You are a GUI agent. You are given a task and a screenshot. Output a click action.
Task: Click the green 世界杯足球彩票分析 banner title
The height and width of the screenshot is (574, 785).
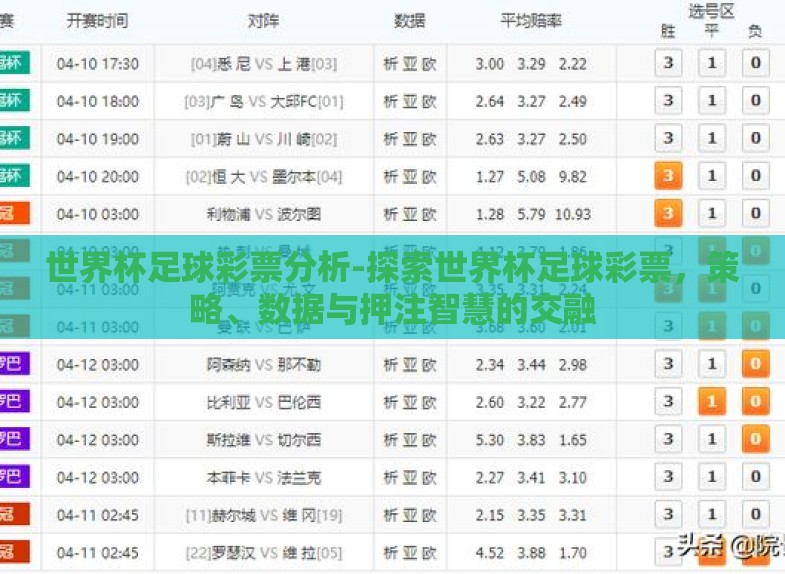pyautogui.click(x=393, y=289)
